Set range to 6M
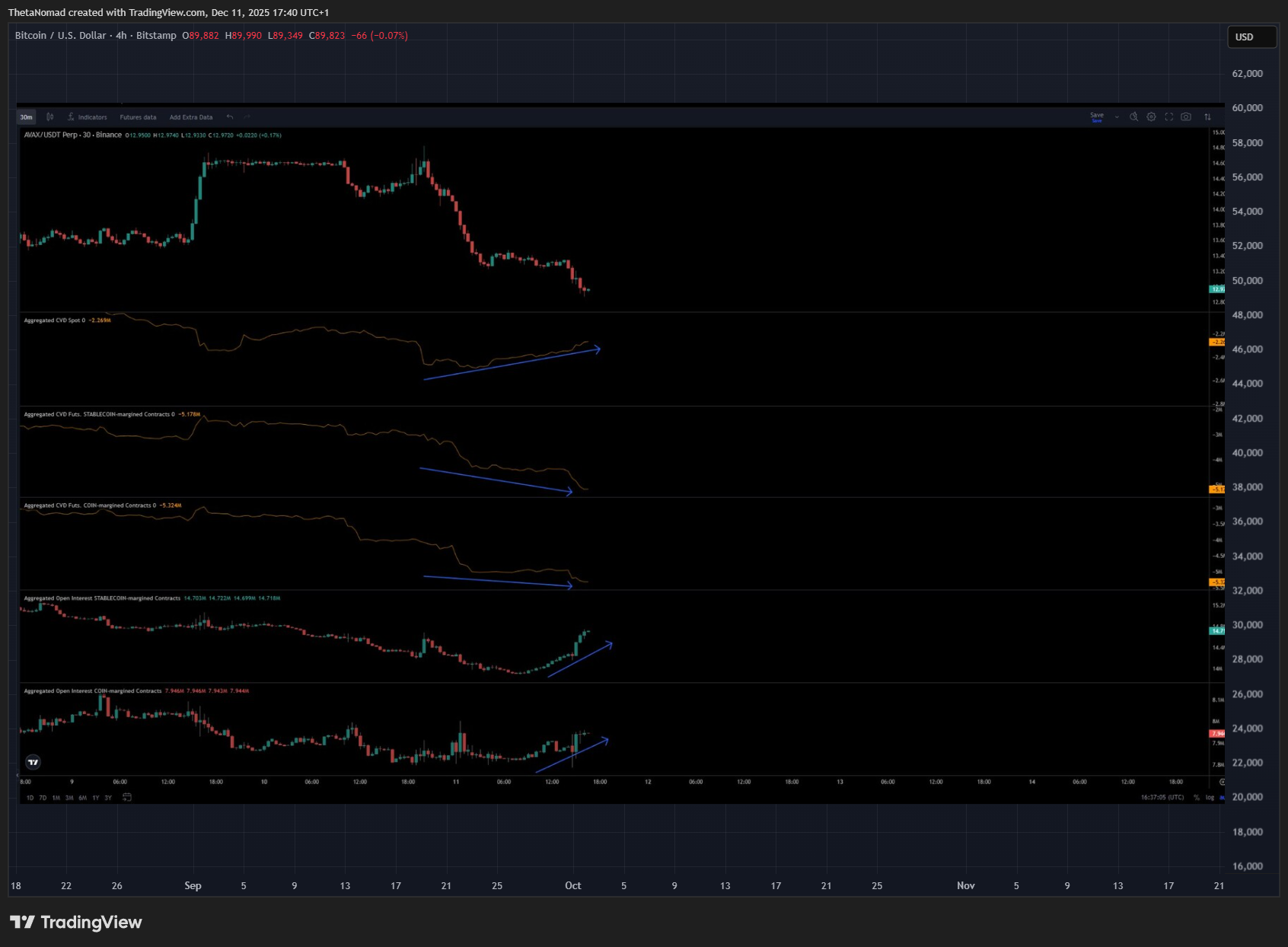Screen dimensions: 1288x947 [x=82, y=798]
